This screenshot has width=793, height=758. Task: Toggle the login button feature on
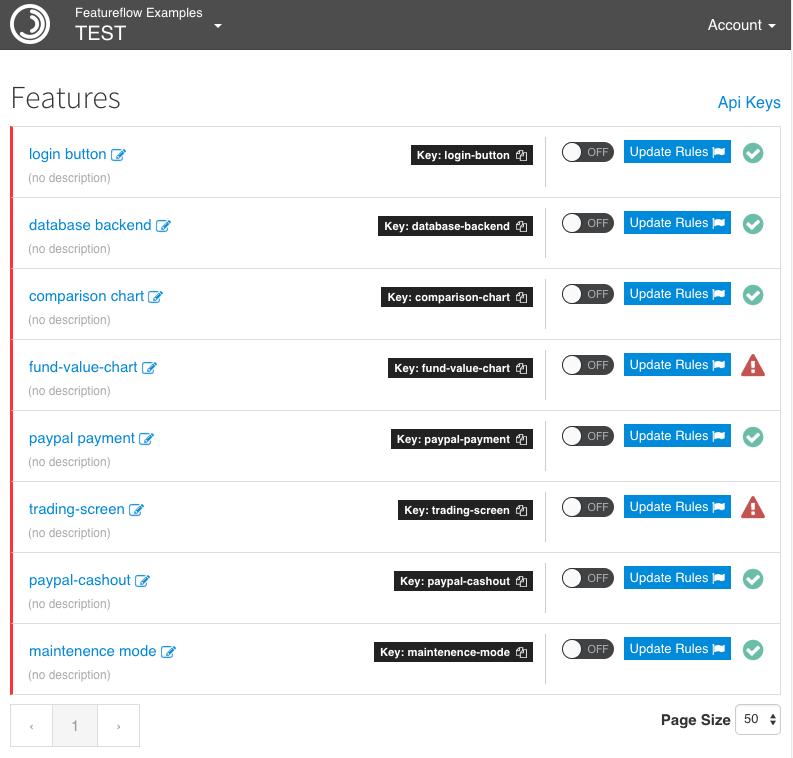point(587,152)
